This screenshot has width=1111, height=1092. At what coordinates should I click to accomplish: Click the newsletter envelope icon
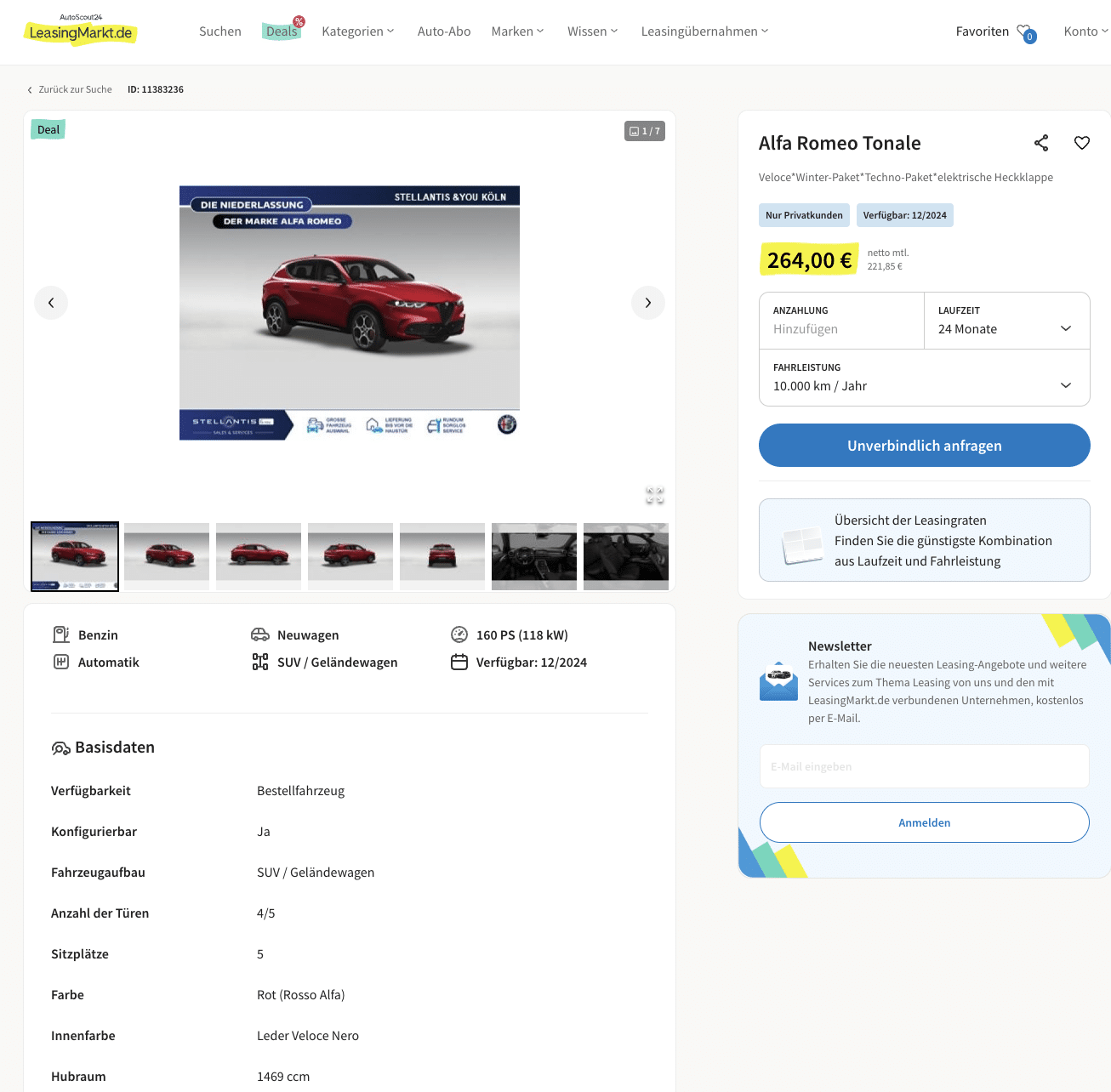[778, 681]
